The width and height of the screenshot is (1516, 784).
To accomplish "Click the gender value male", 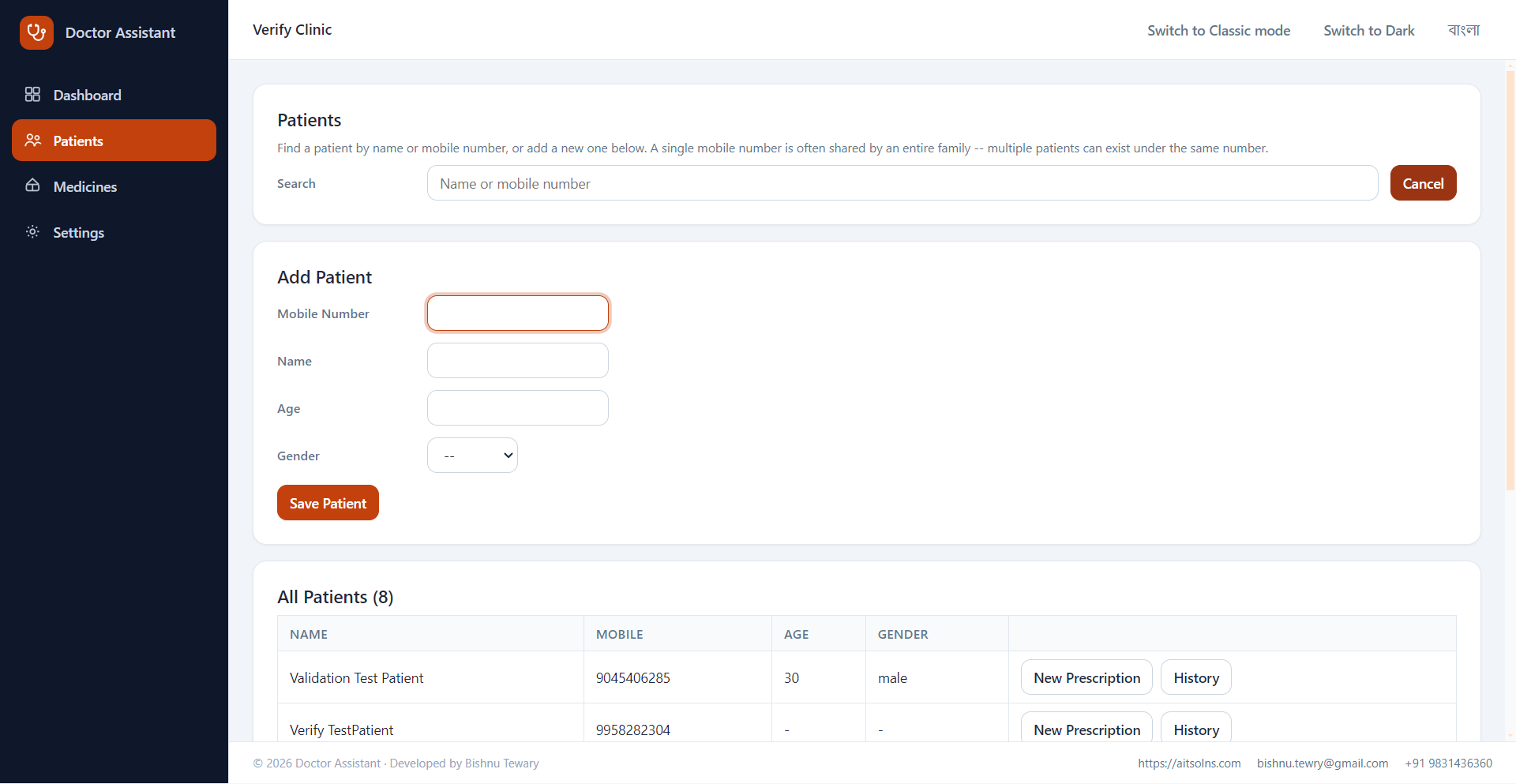I will (x=892, y=678).
